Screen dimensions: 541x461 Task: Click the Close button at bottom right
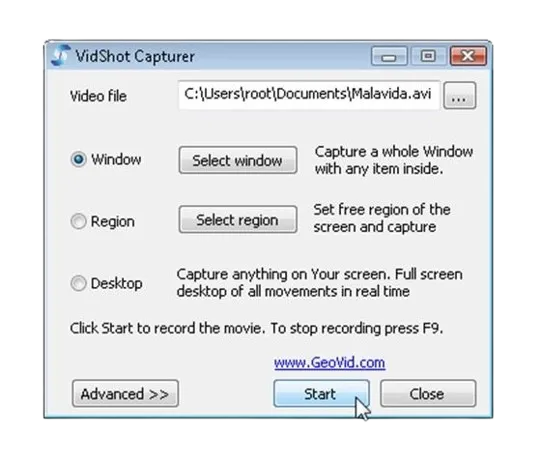click(x=428, y=393)
